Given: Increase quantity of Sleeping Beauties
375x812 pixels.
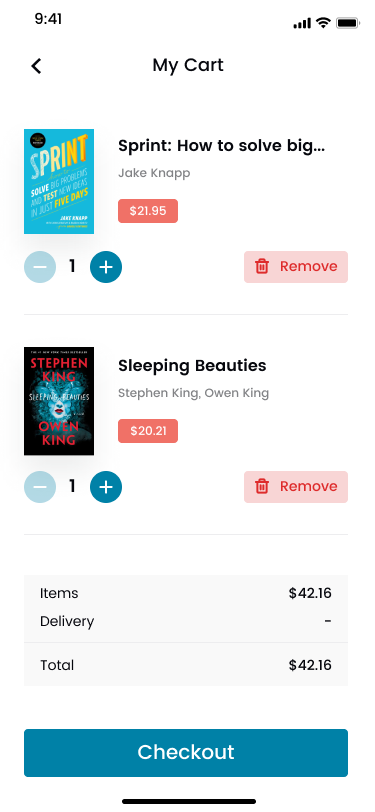Looking at the screenshot, I should (x=106, y=487).
